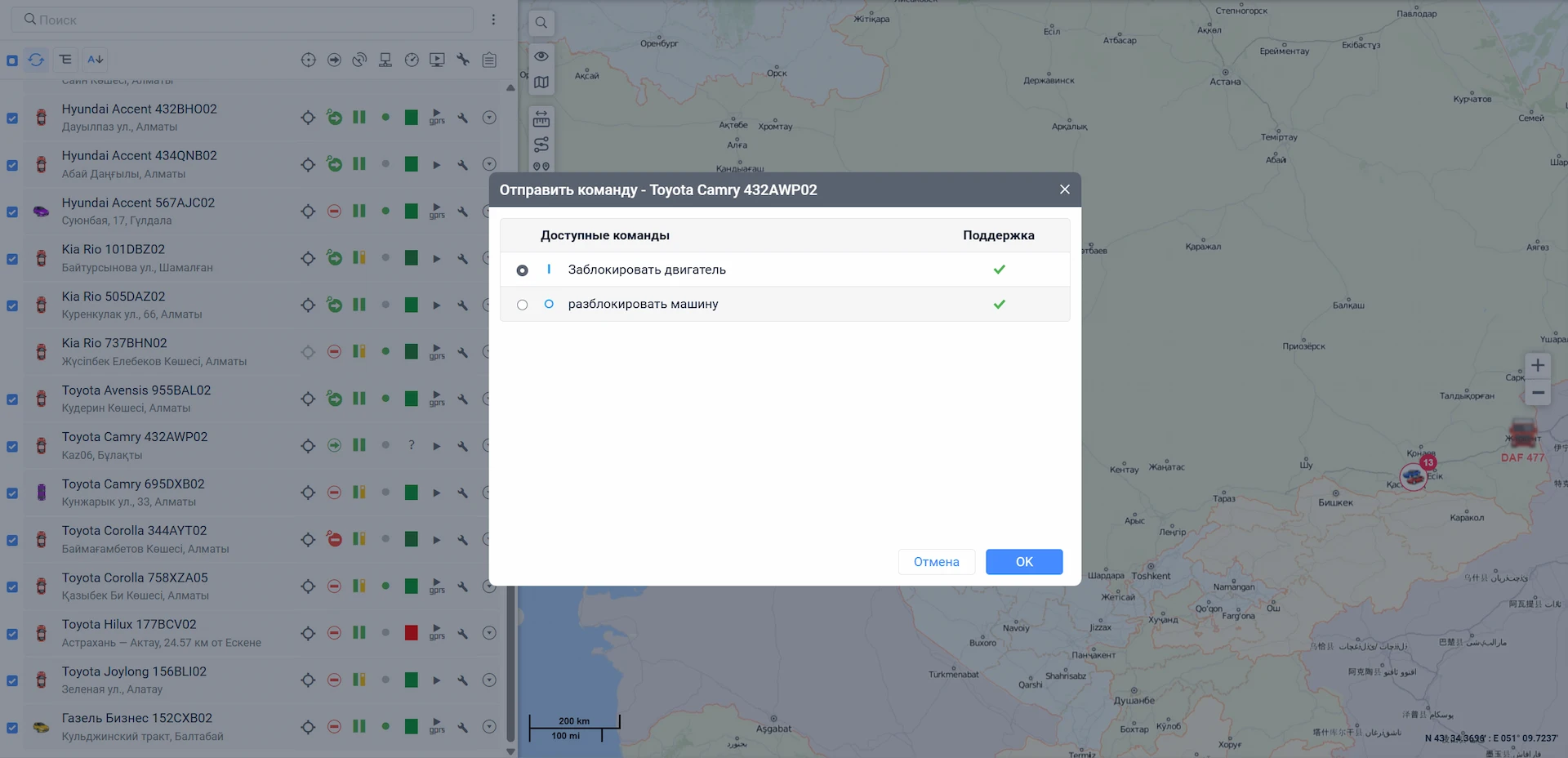
Task: Click the stopped status icon for Hyundai Accent 567AJC02
Action: (x=334, y=212)
